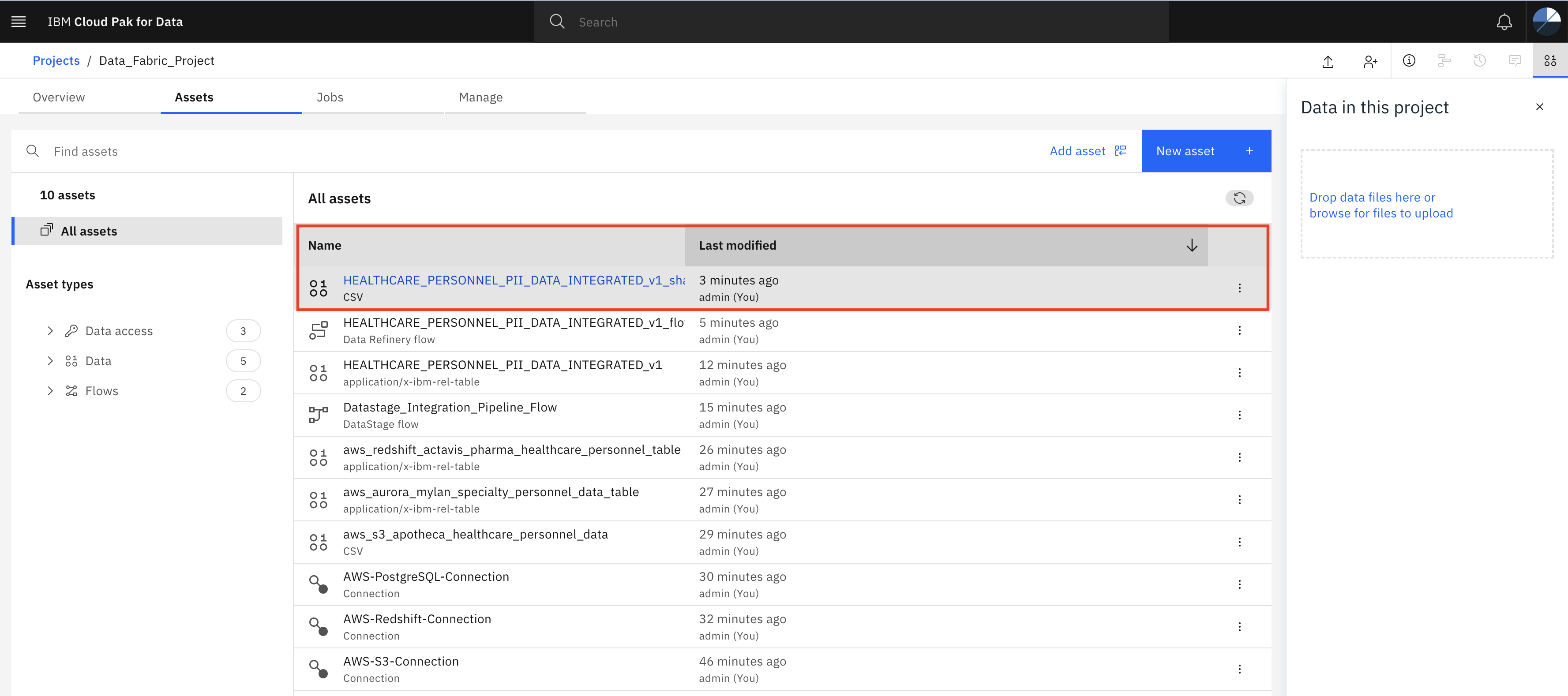Open overflow menu for AWS-S3-Connection
1568x696 pixels.
click(x=1239, y=669)
